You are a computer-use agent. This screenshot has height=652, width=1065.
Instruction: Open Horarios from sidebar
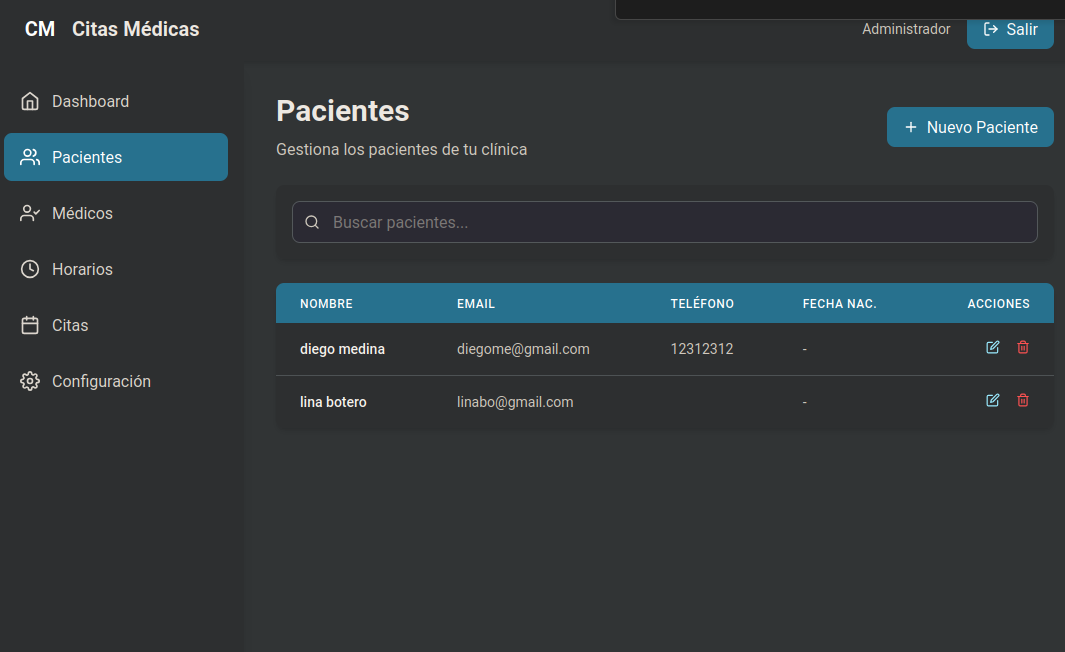click(x=115, y=269)
